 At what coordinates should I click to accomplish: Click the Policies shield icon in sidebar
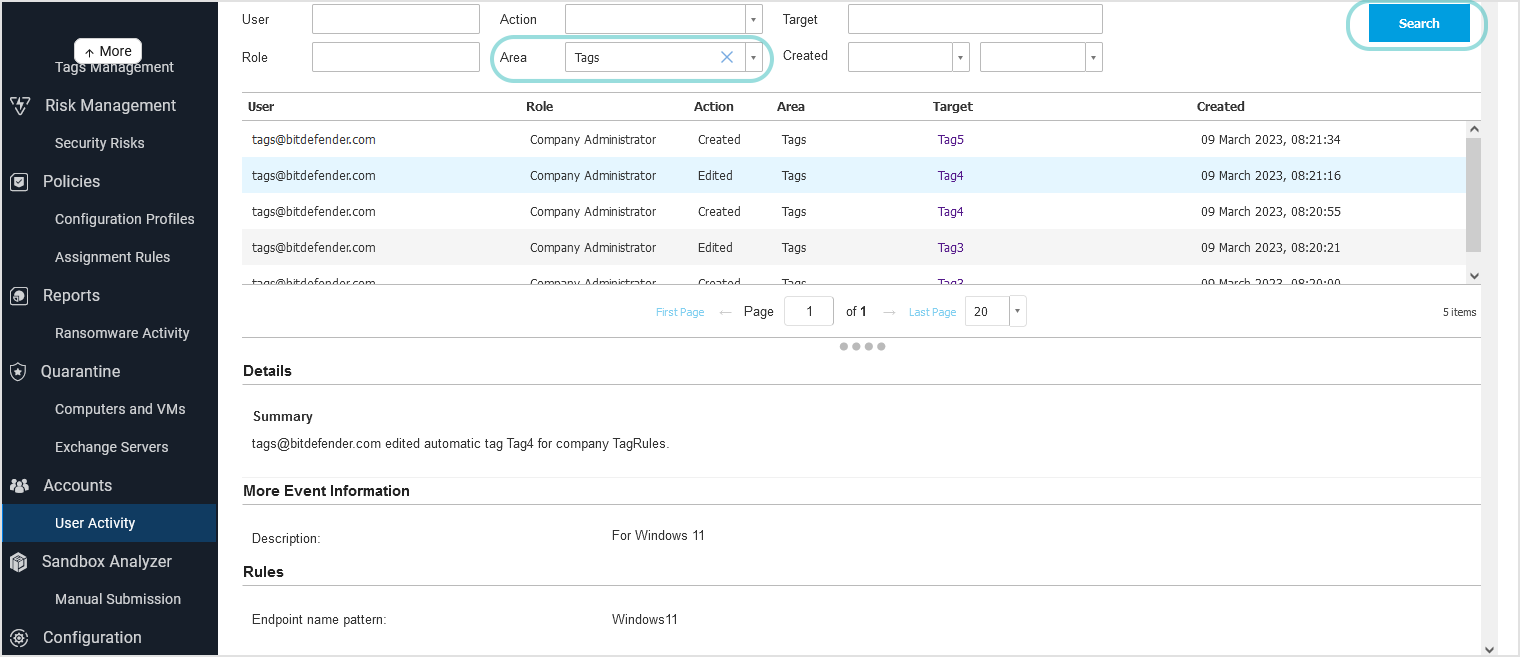20,181
